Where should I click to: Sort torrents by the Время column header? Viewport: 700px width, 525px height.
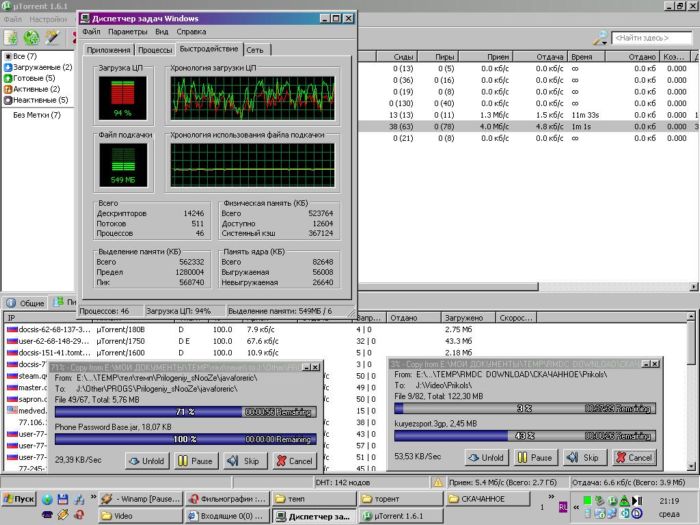pyautogui.click(x=586, y=57)
